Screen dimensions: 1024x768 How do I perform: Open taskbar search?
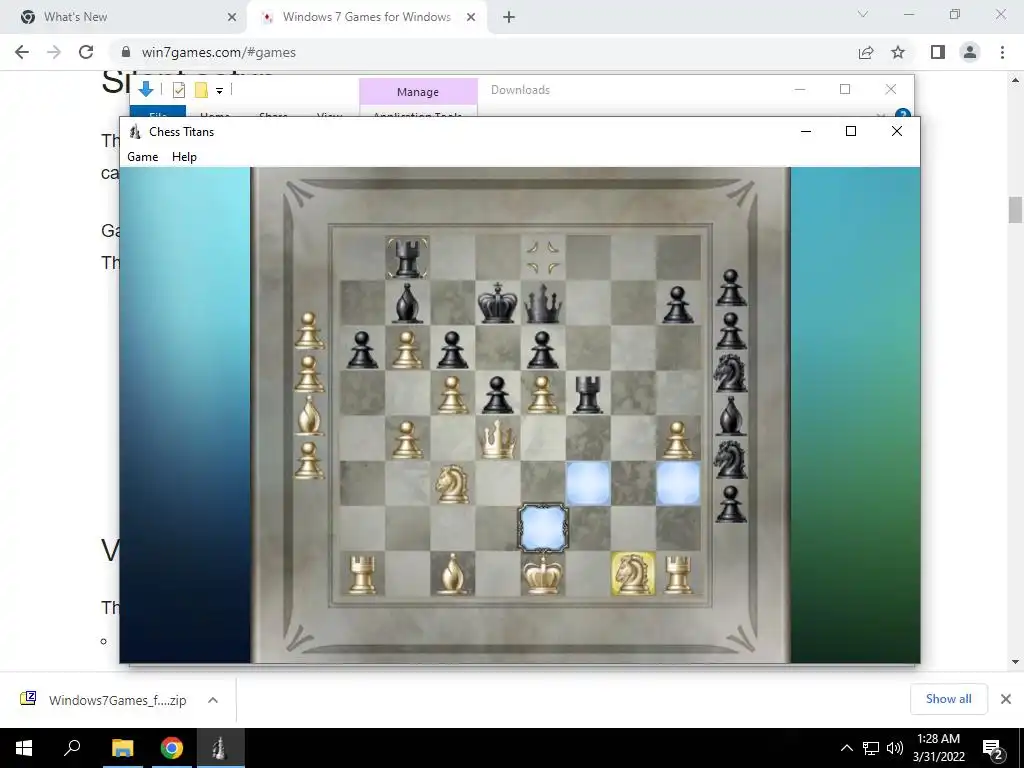point(72,748)
